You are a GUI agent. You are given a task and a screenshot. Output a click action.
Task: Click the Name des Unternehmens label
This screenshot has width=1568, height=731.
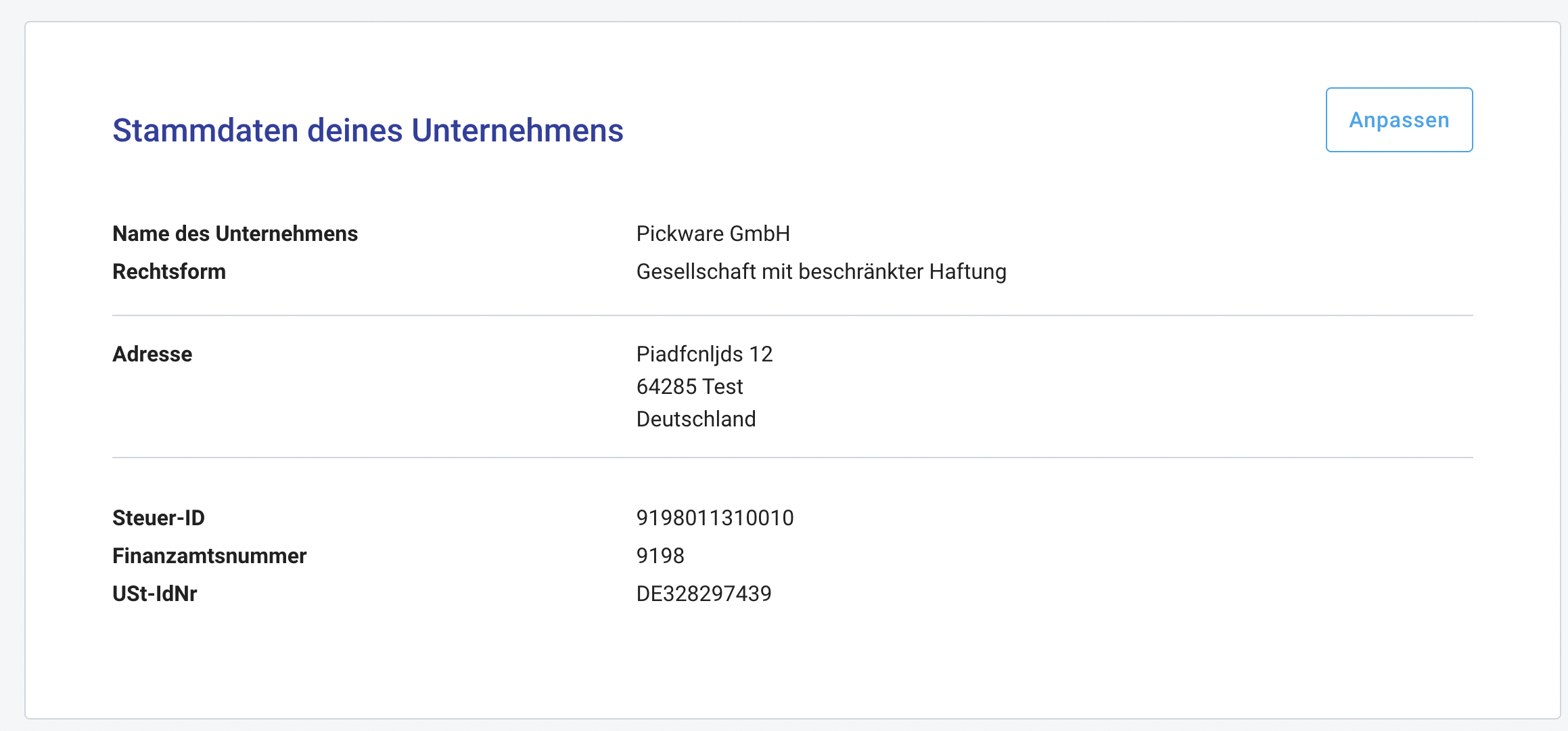point(235,234)
